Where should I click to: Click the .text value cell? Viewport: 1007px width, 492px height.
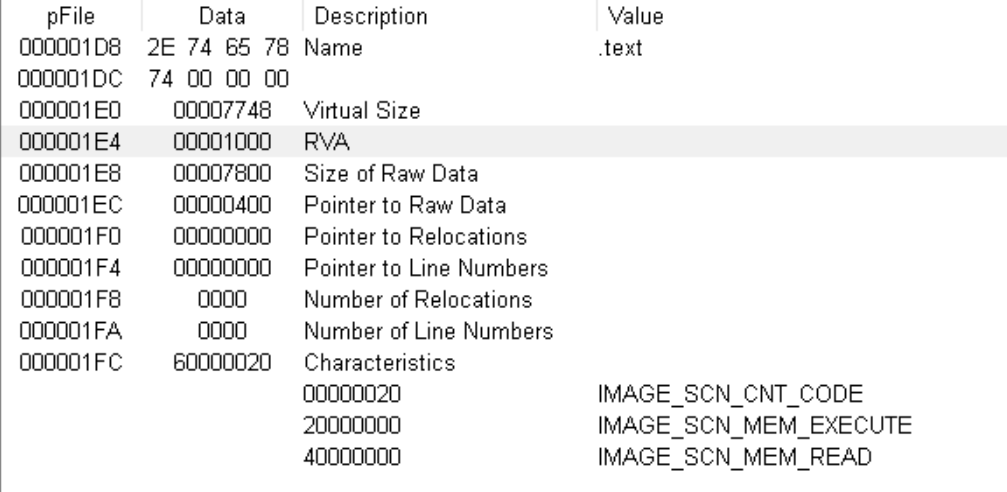[x=620, y=48]
